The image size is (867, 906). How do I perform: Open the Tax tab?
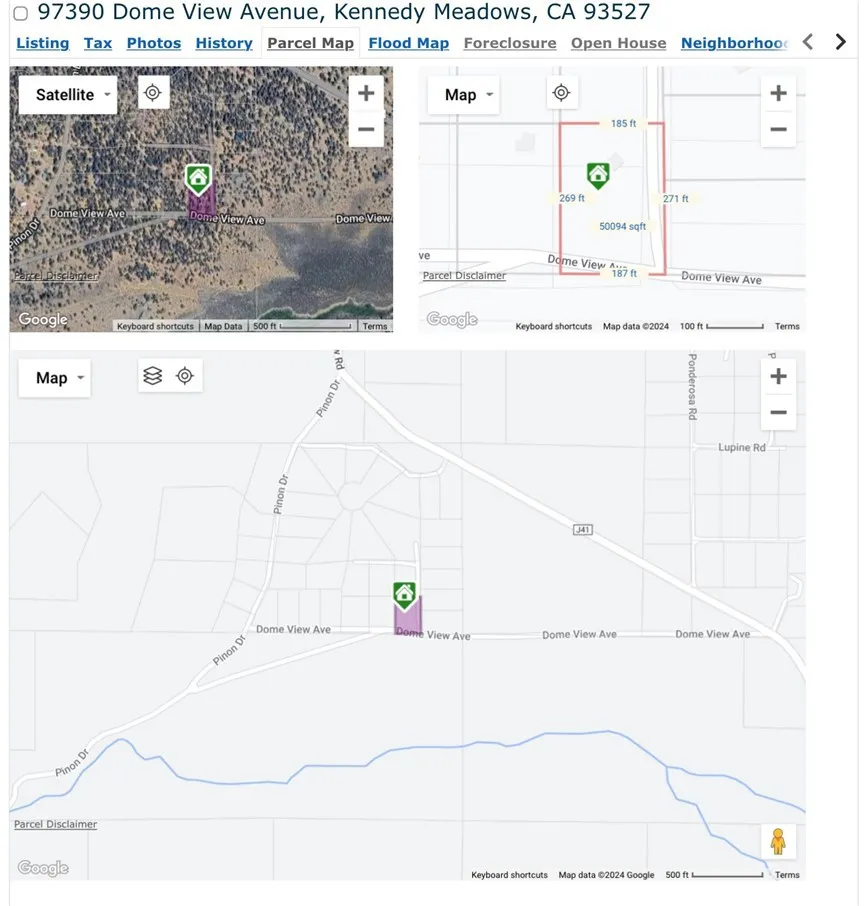click(97, 43)
